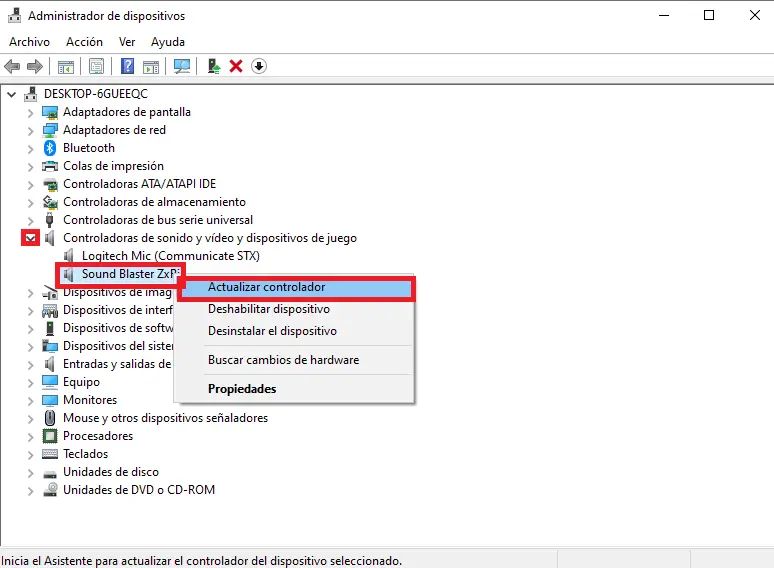Click the DESKTOP-6GUEEQC computer icon
774x568 pixels.
tap(31, 94)
